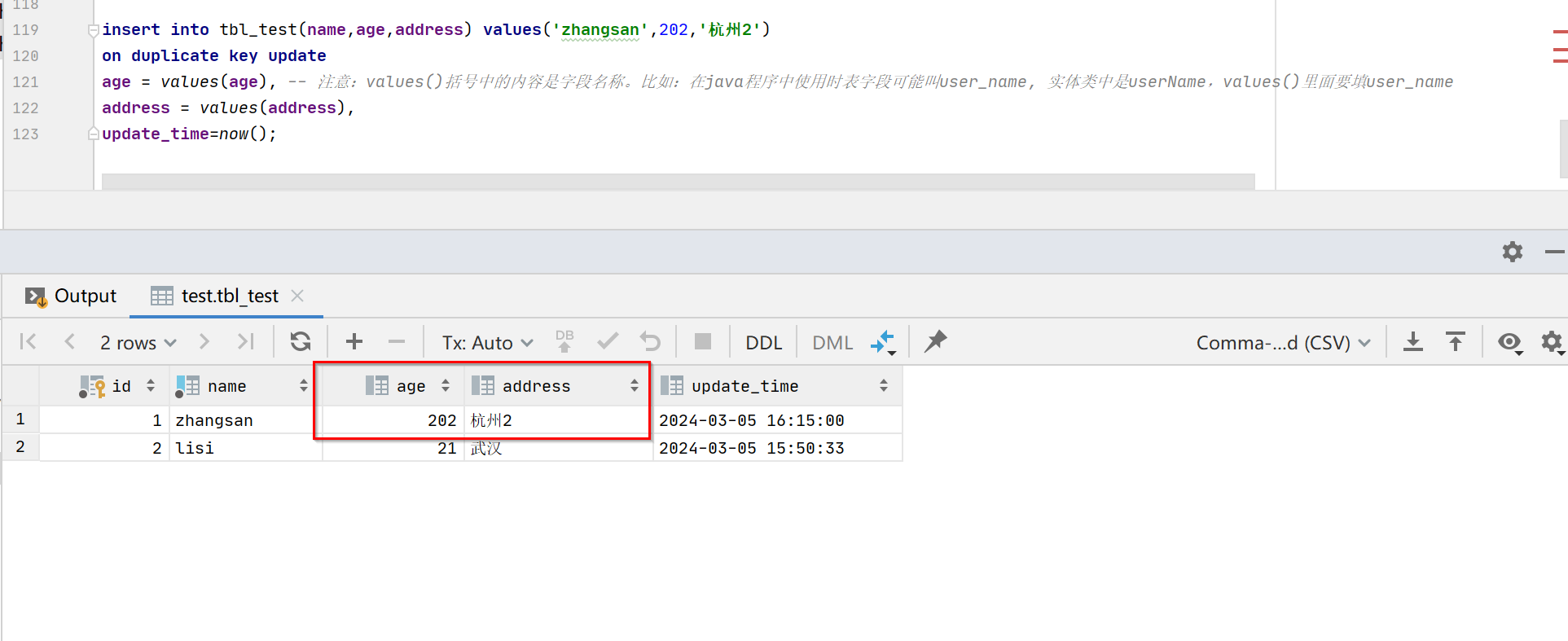1568x641 pixels.
Task: Sort by the update_time column
Action: coord(884,386)
